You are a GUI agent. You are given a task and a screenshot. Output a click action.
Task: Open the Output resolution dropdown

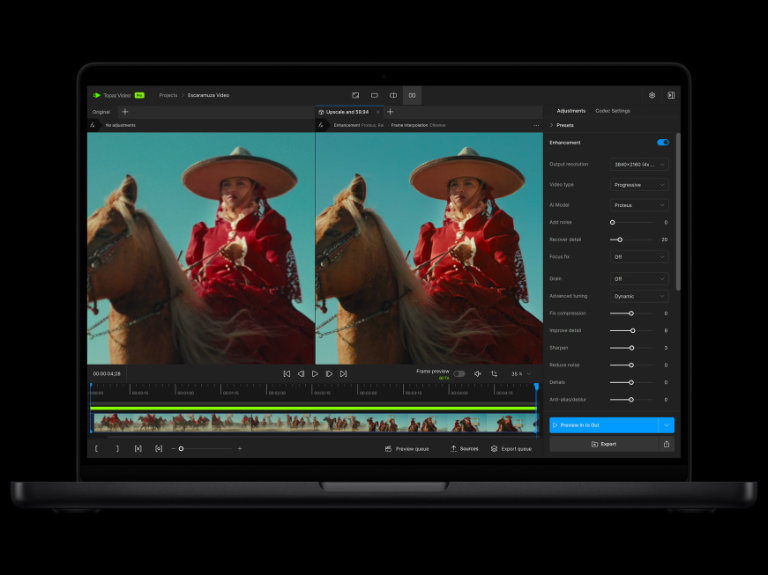639,164
